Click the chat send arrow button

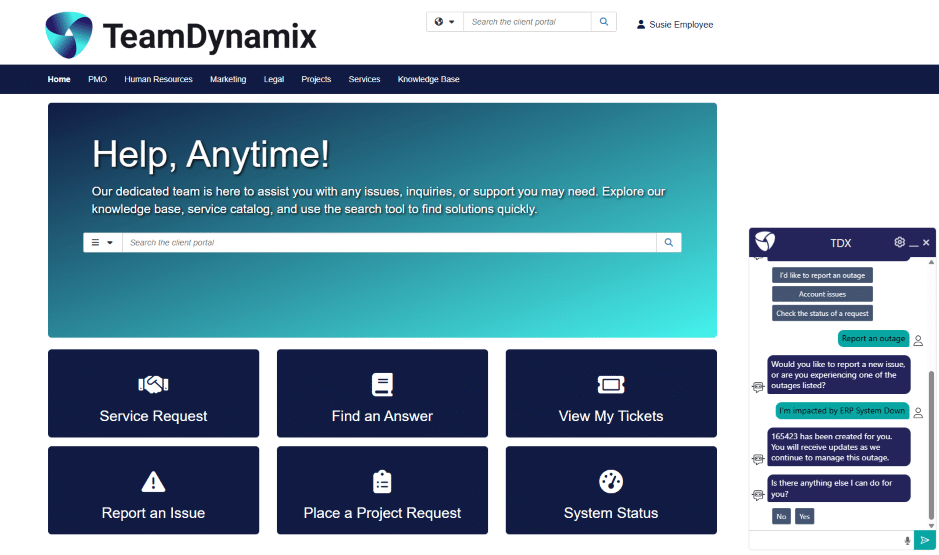925,540
